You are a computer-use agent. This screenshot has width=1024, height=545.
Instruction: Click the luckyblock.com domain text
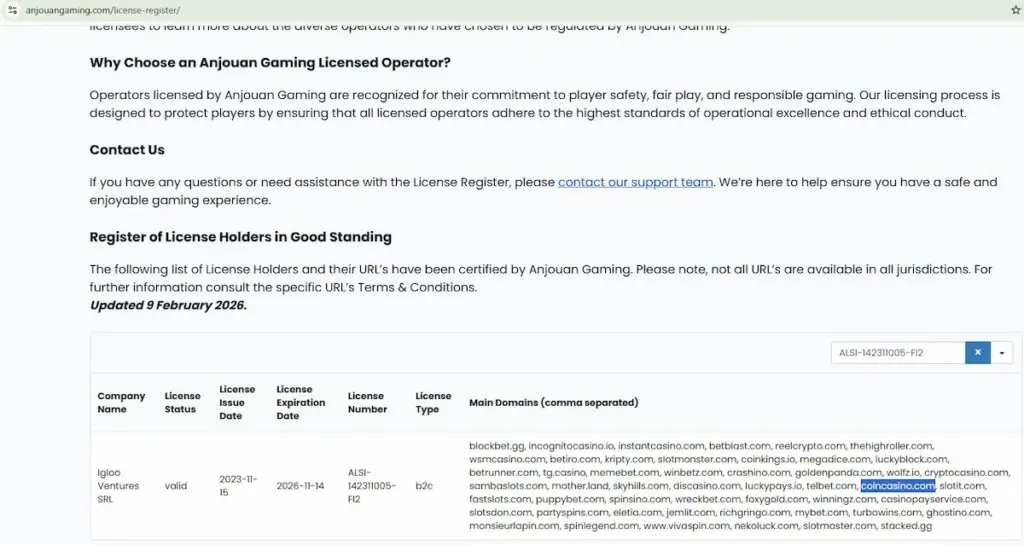click(910, 459)
